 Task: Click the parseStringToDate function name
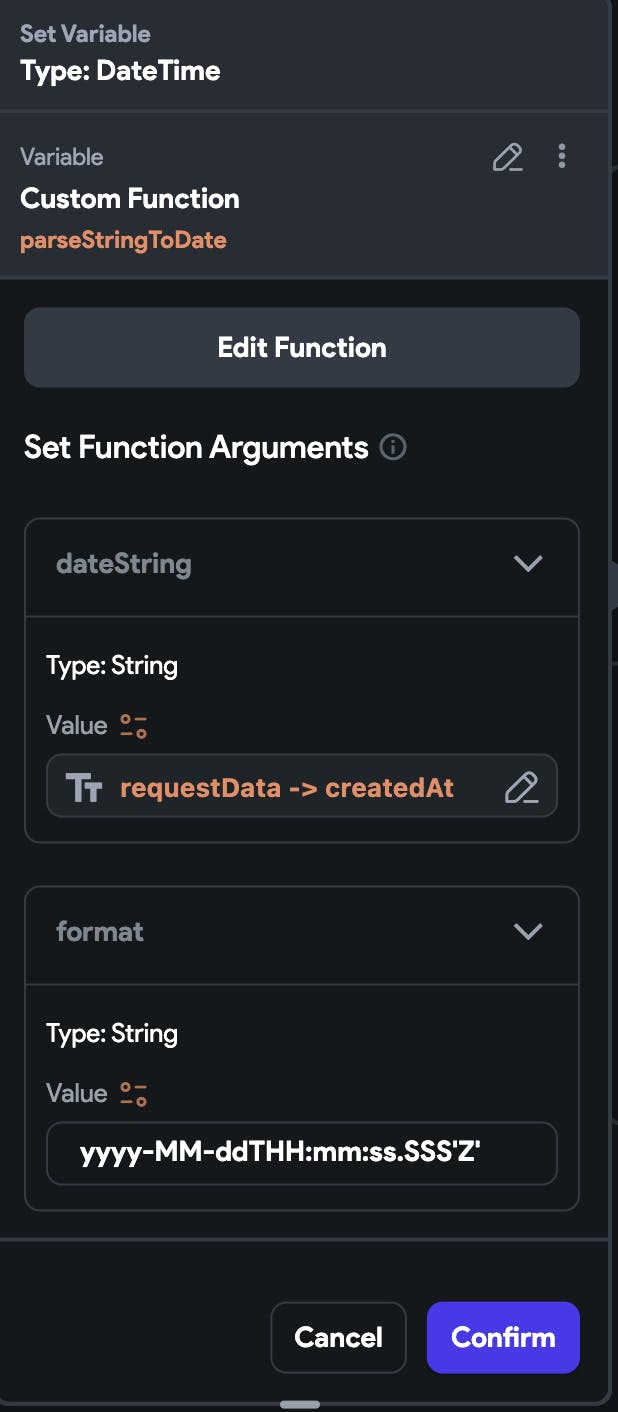(x=123, y=241)
